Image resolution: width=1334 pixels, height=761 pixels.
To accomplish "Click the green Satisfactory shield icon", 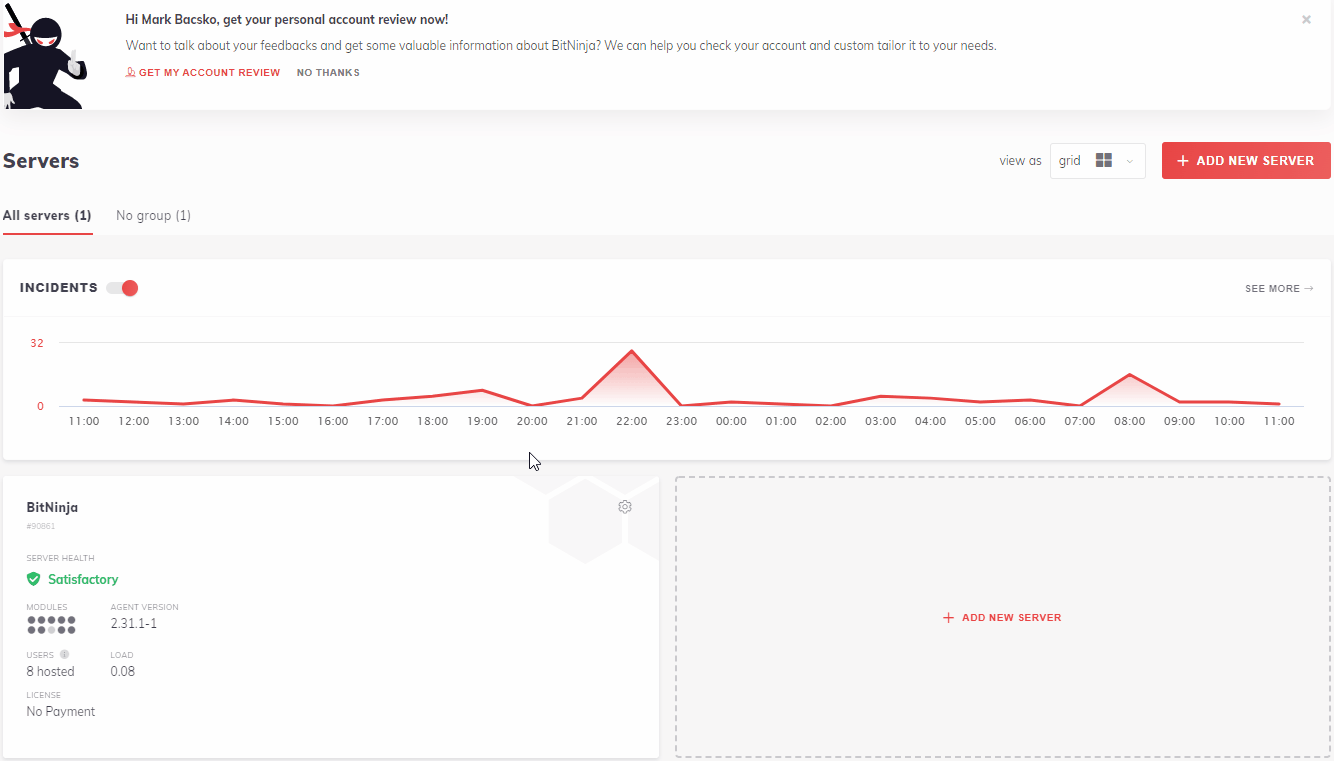I will point(34,579).
